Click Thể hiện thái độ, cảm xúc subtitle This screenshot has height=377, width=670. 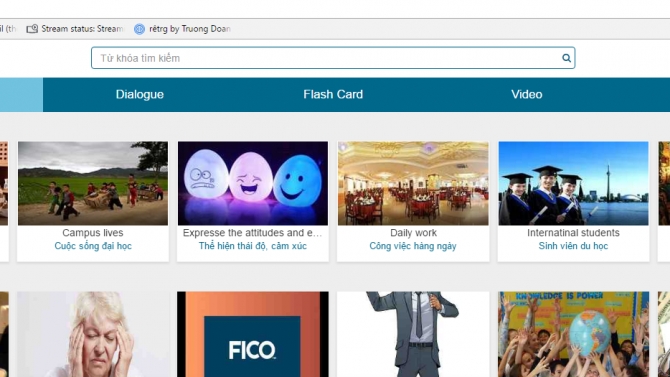point(253,246)
